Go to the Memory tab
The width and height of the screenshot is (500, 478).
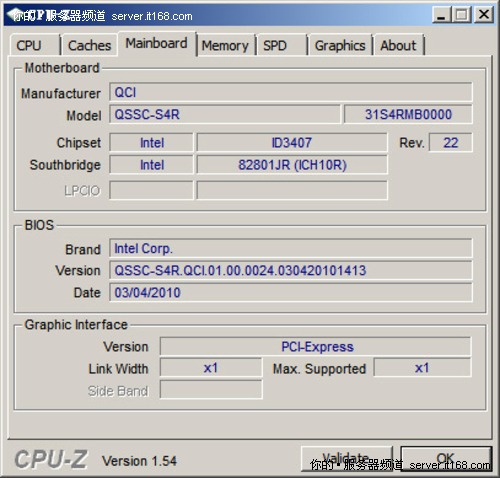pyautogui.click(x=225, y=45)
